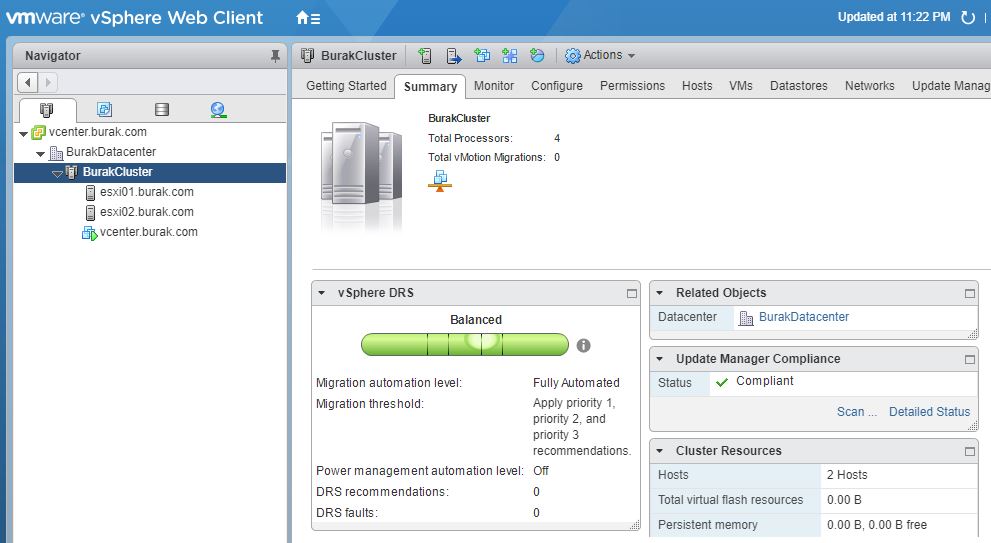This screenshot has height=543, width=991.
Task: Maximize the Cluster Resources portlet
Action: [x=970, y=451]
